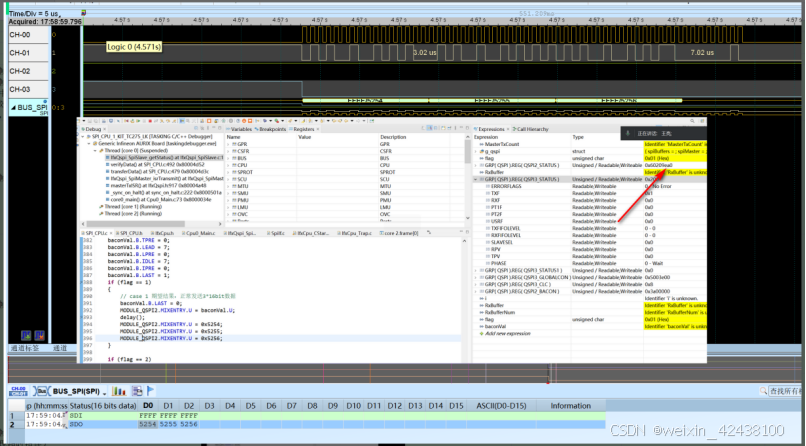This screenshot has height=446, width=806.
Task: Click the Registers panel scrollbar down arrow
Action: pos(467,218)
